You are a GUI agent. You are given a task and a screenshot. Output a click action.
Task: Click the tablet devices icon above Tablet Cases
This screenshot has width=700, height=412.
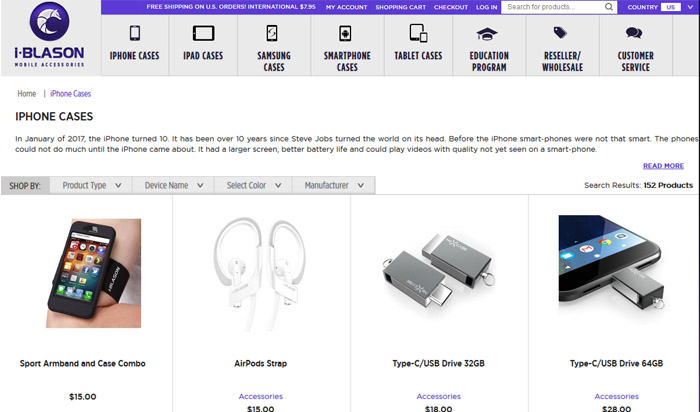click(x=418, y=33)
